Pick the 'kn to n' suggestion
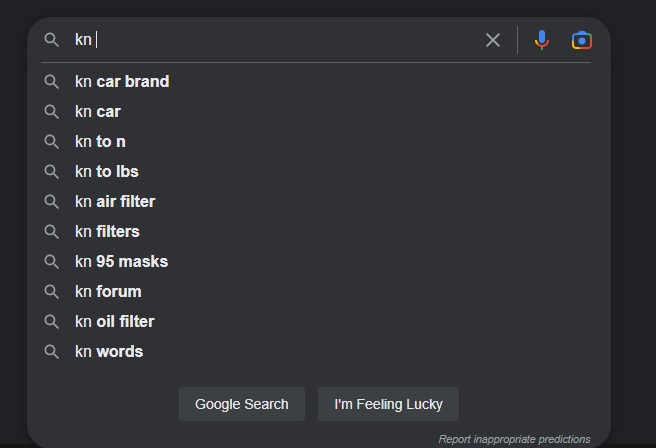This screenshot has height=448, width=656. pos(100,142)
